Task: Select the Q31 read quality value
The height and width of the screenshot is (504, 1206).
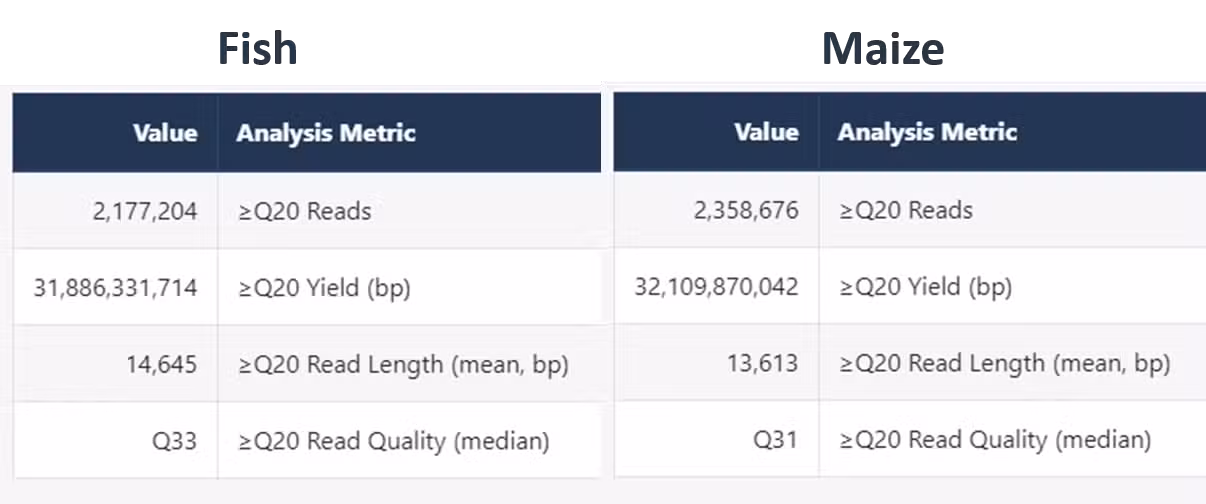Action: pyautogui.click(x=777, y=439)
